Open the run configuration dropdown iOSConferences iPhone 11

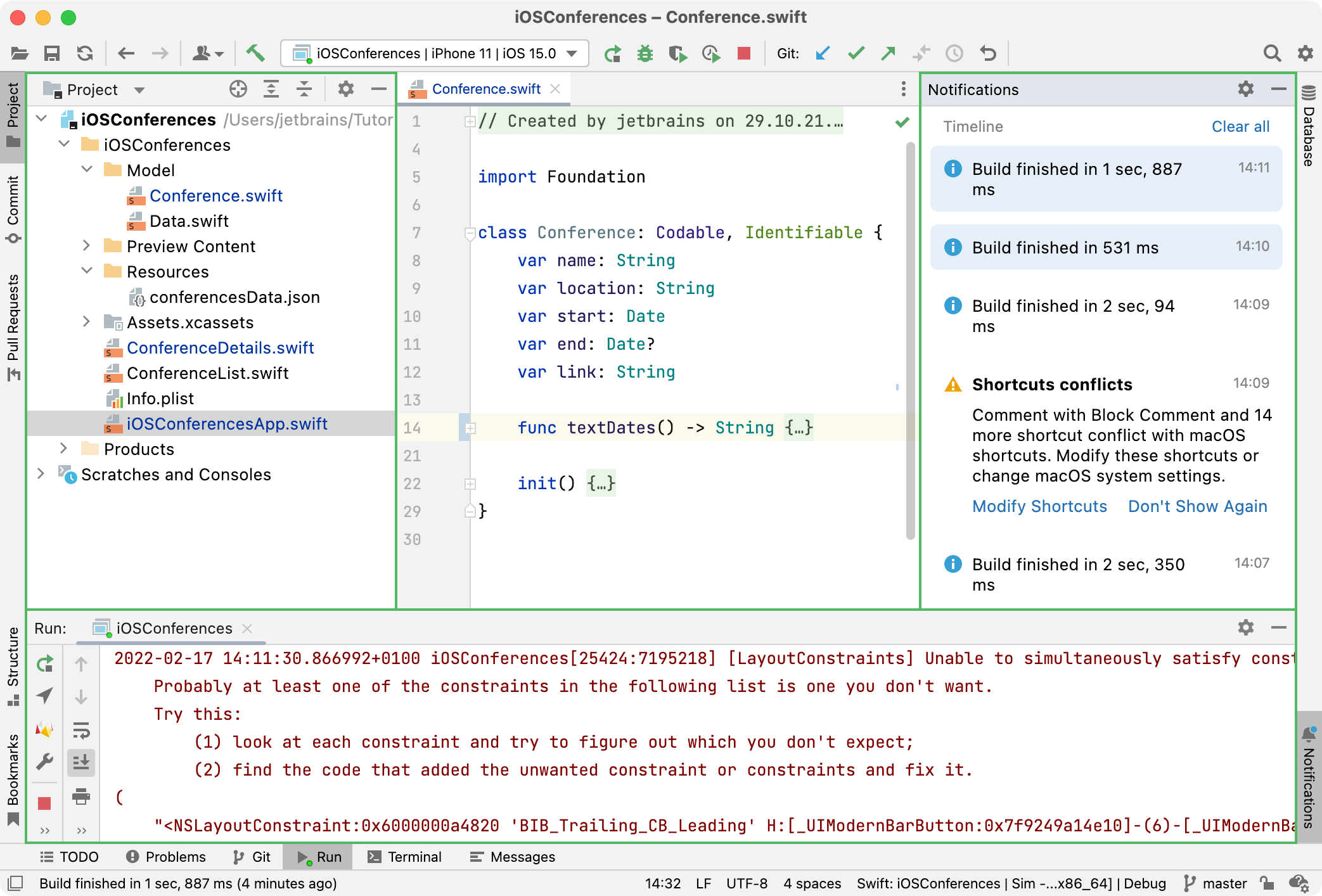tap(435, 54)
